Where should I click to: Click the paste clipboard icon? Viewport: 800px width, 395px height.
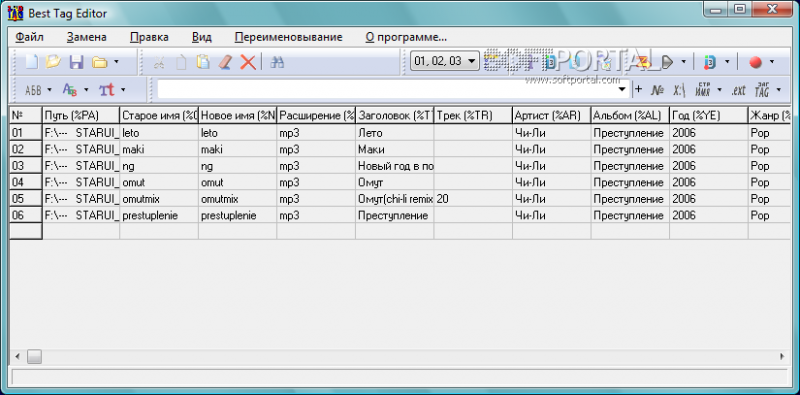pos(203,62)
